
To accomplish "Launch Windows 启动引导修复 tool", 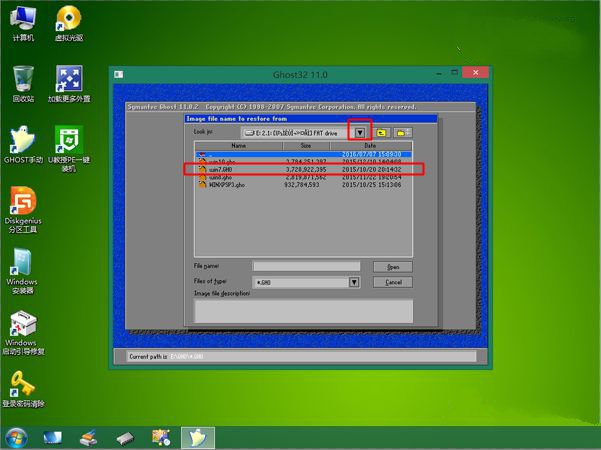I will click(x=23, y=332).
